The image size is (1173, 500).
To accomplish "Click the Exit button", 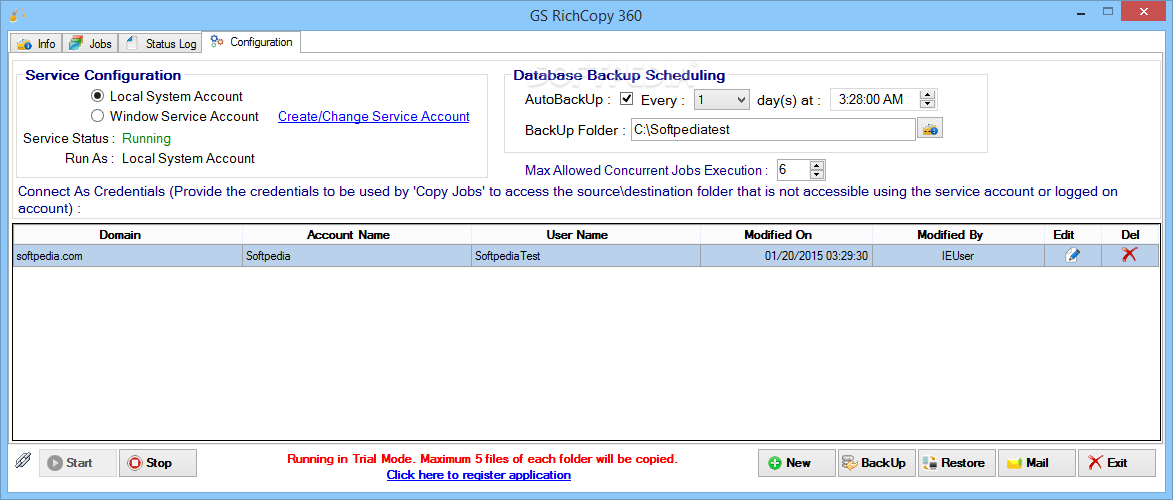I will (x=1117, y=463).
